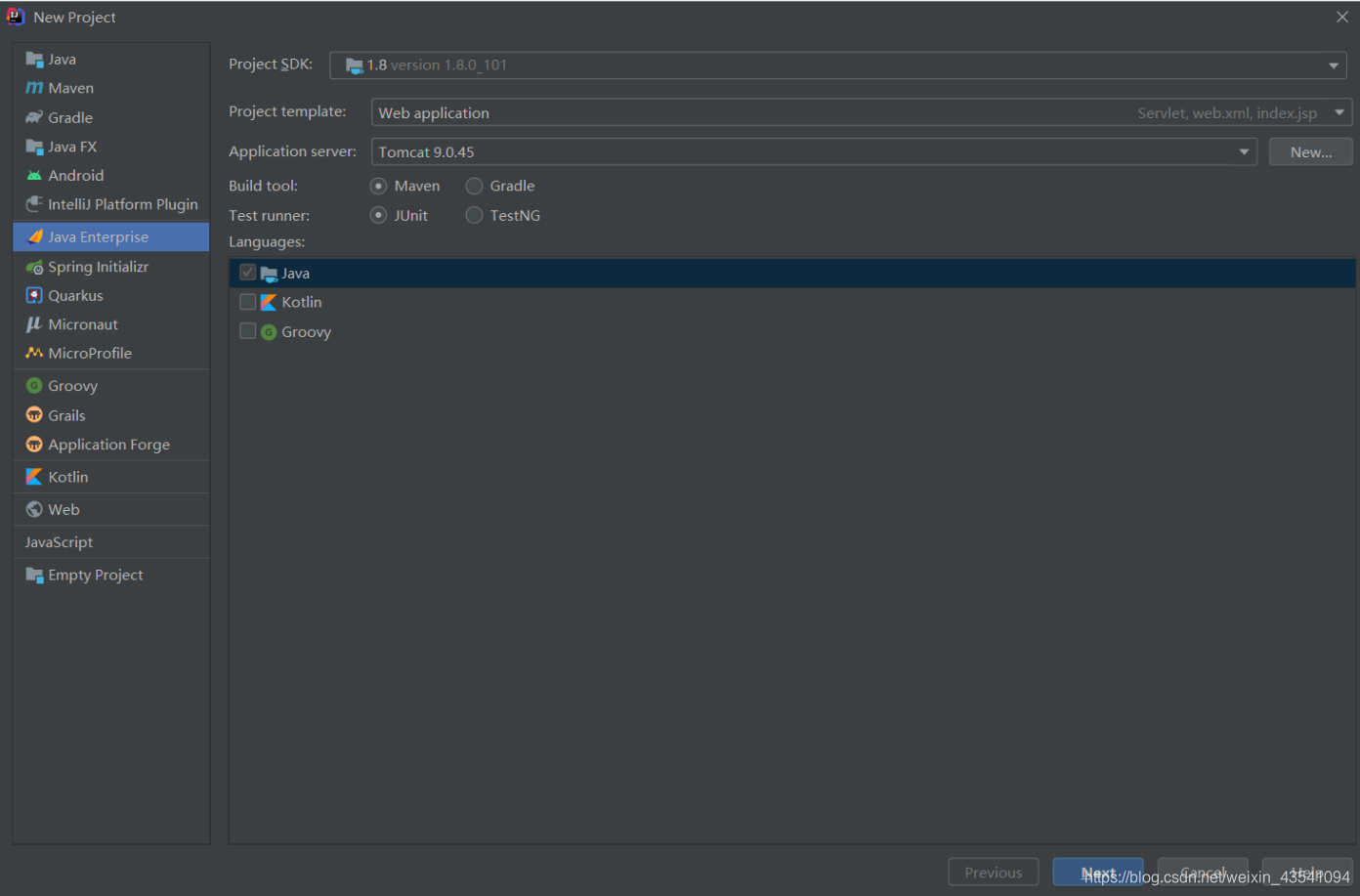Select the Gradle build tool radio
This screenshot has height=896, width=1360.
point(474,186)
